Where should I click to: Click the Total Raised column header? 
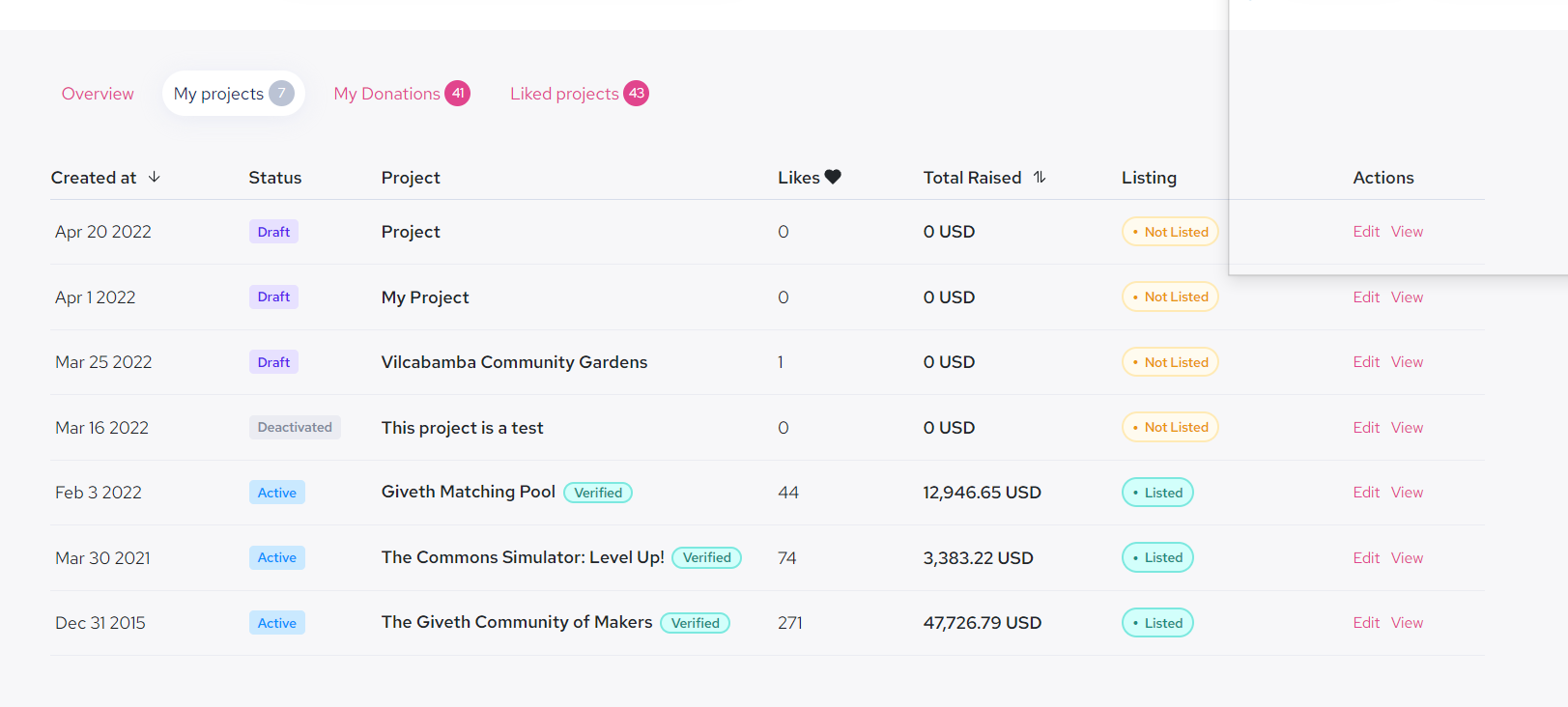click(972, 178)
